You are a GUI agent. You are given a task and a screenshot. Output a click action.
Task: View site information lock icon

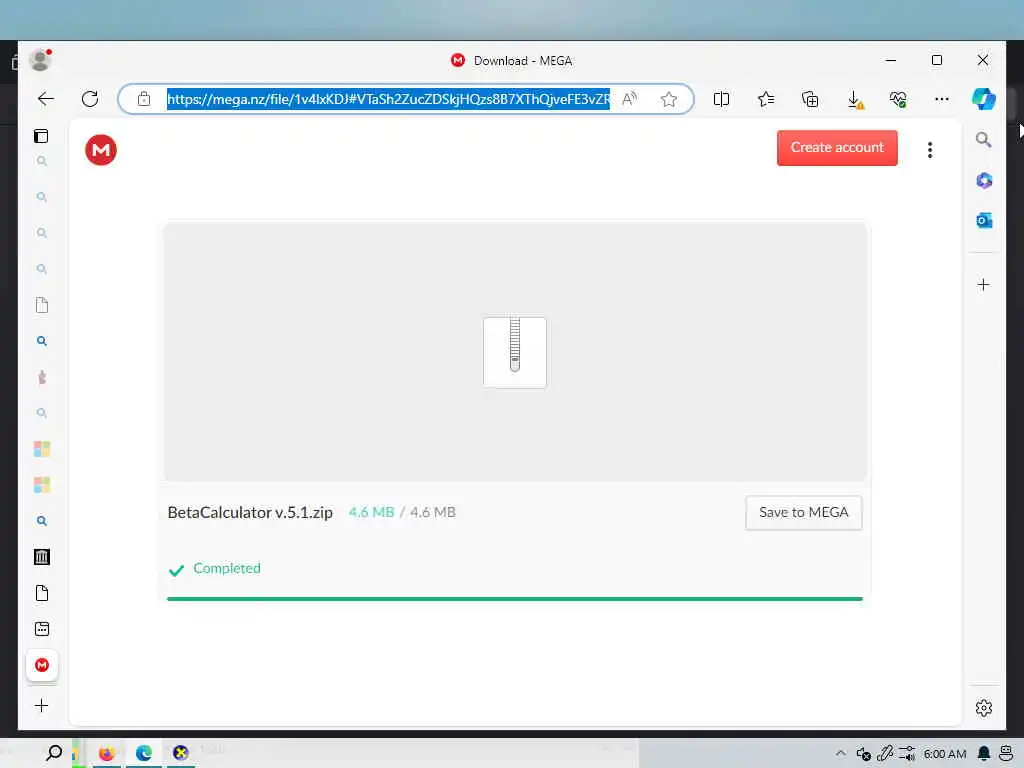[x=144, y=99]
